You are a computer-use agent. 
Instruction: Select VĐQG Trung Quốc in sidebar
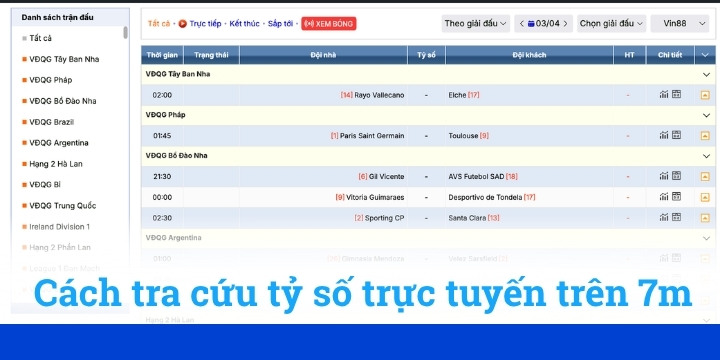point(62,206)
